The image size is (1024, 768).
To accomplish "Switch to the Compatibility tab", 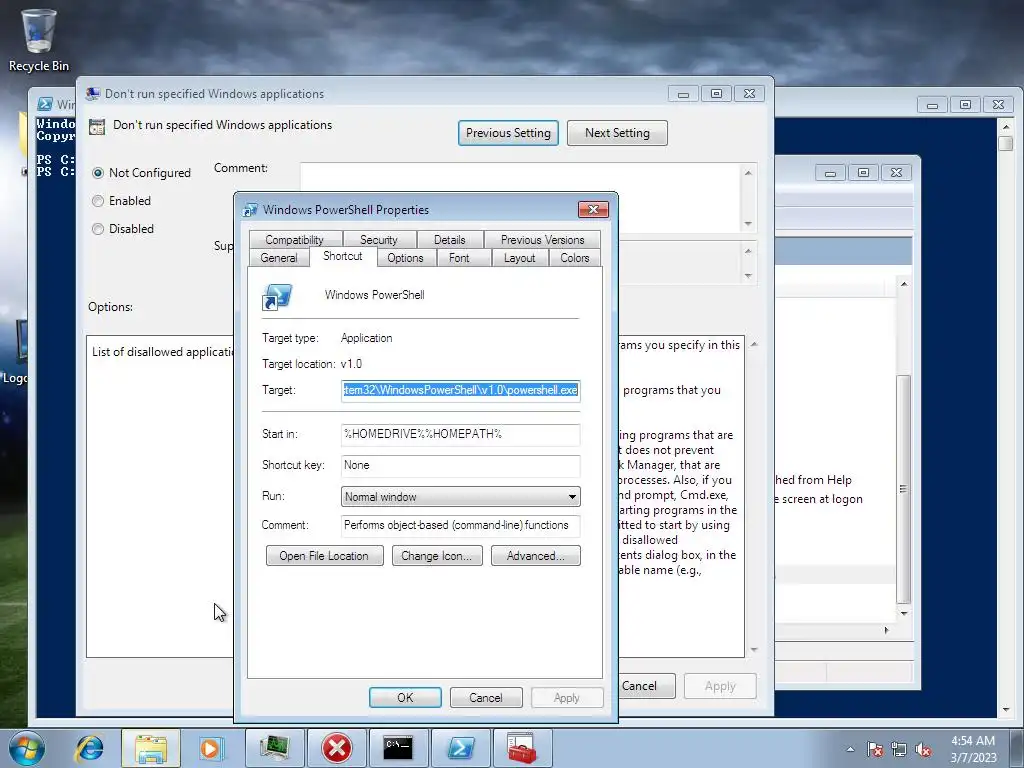I will coord(295,240).
